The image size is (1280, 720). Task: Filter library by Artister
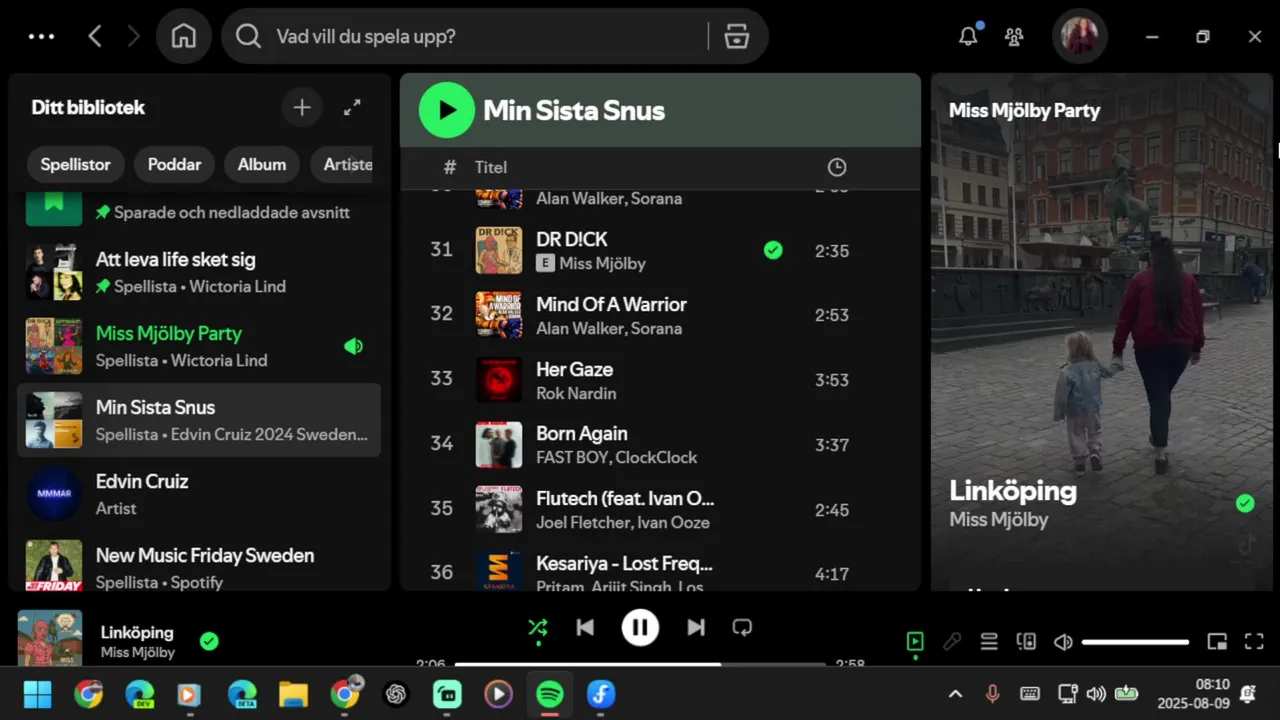point(344,165)
